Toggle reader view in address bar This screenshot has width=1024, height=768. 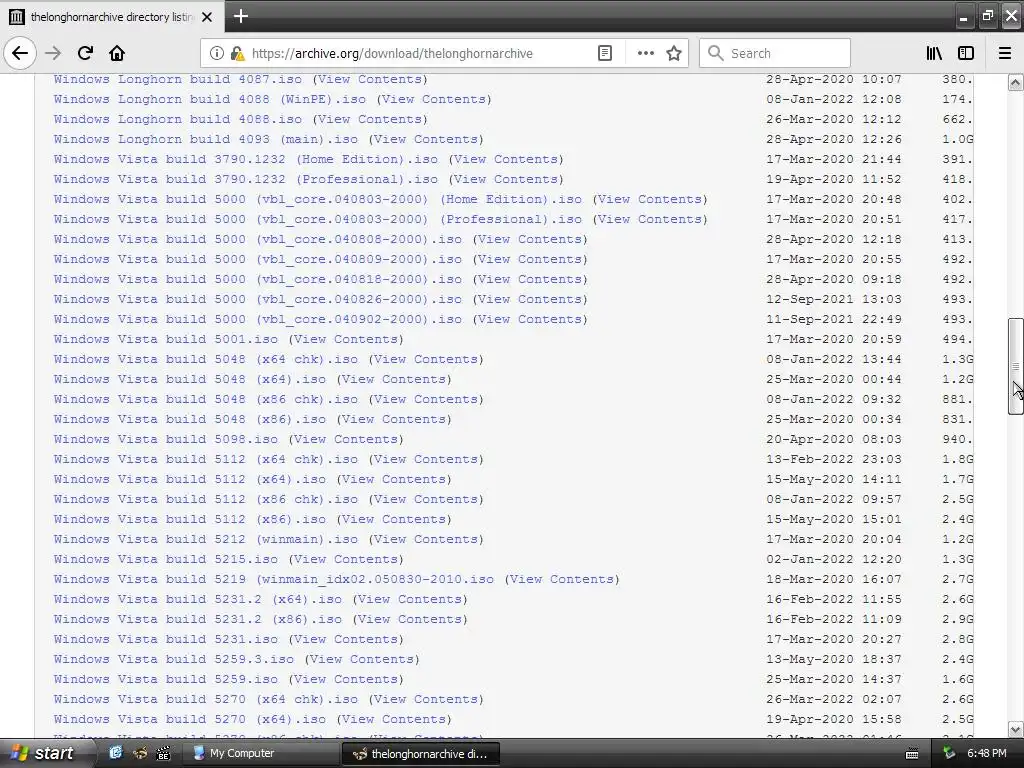tap(605, 54)
